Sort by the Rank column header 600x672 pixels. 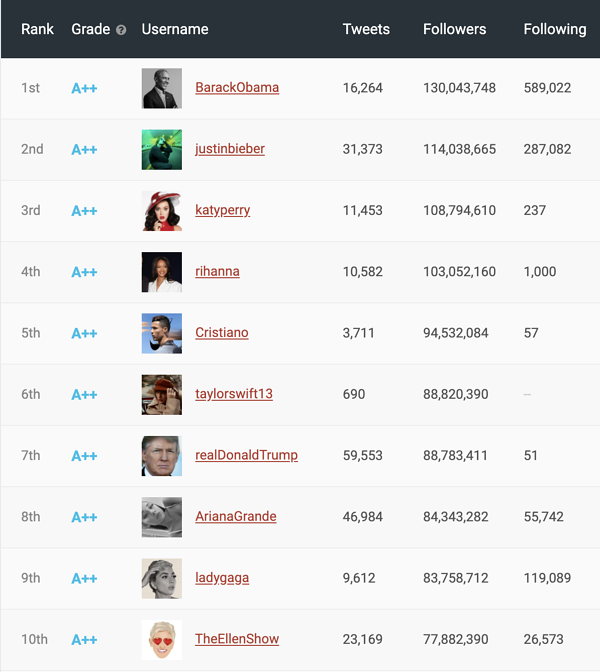(x=38, y=29)
